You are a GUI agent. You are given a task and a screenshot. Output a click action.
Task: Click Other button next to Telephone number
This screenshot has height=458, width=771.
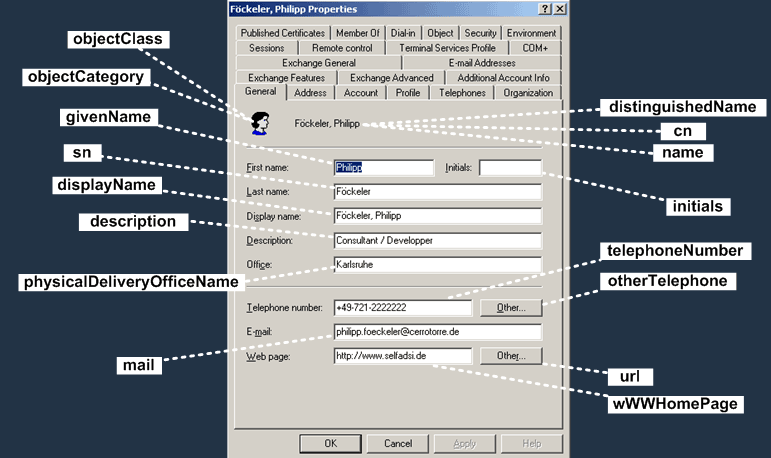point(511,307)
